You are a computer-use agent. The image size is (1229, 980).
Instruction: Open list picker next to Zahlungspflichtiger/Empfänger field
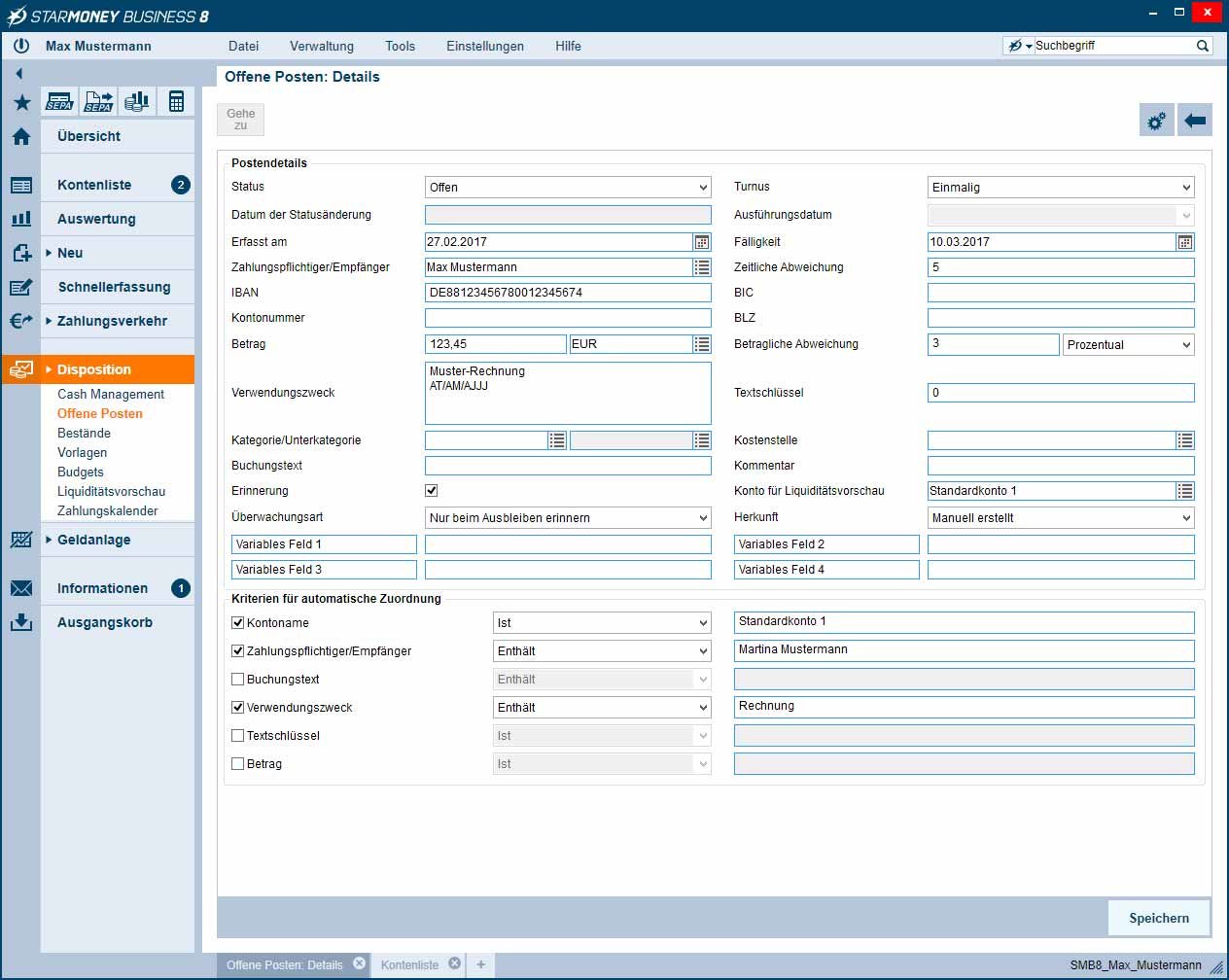702,267
